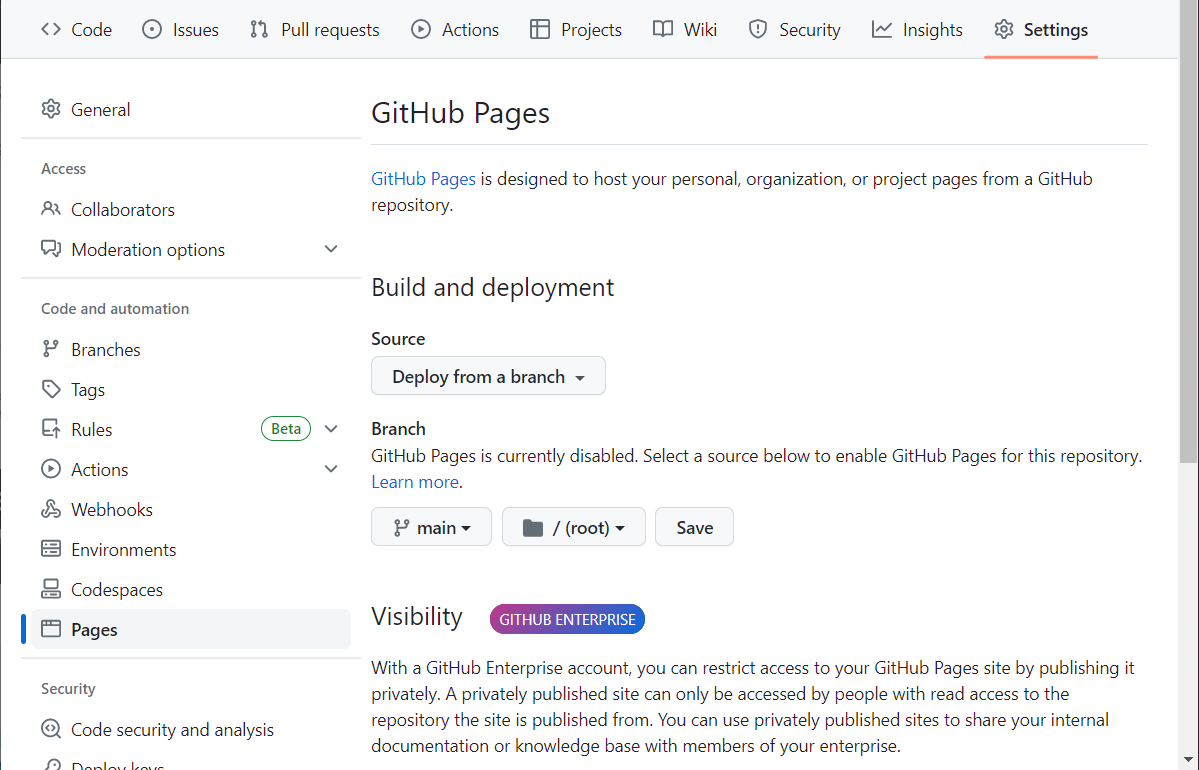Open the main branch selector dropdown
The width and height of the screenshot is (1199, 770).
pos(431,527)
